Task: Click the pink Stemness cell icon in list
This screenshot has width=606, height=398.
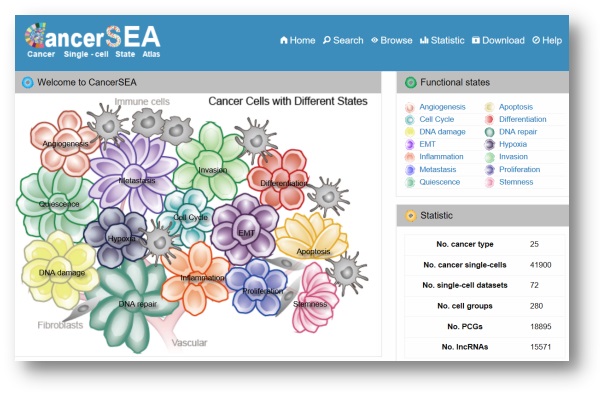Action: 490,182
